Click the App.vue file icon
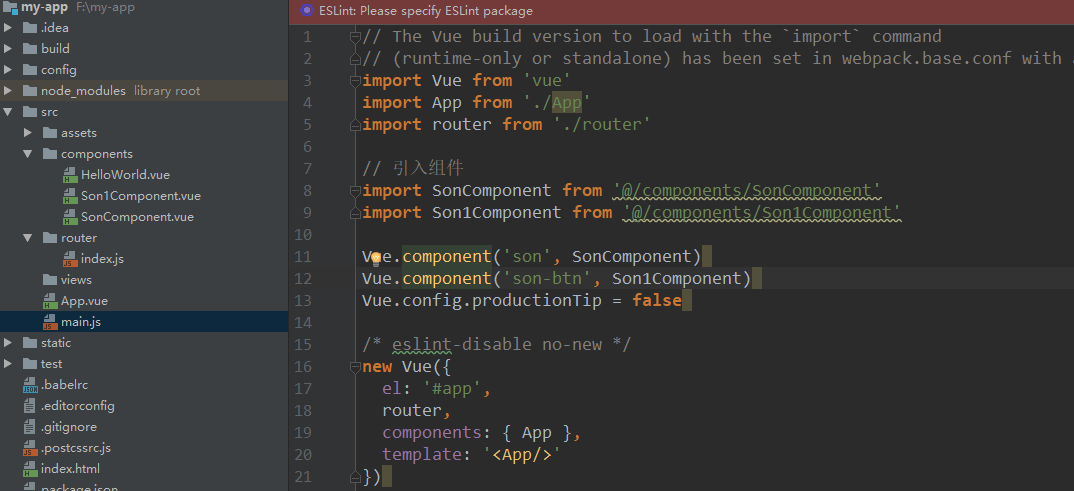The image size is (1074, 491). pos(50,301)
